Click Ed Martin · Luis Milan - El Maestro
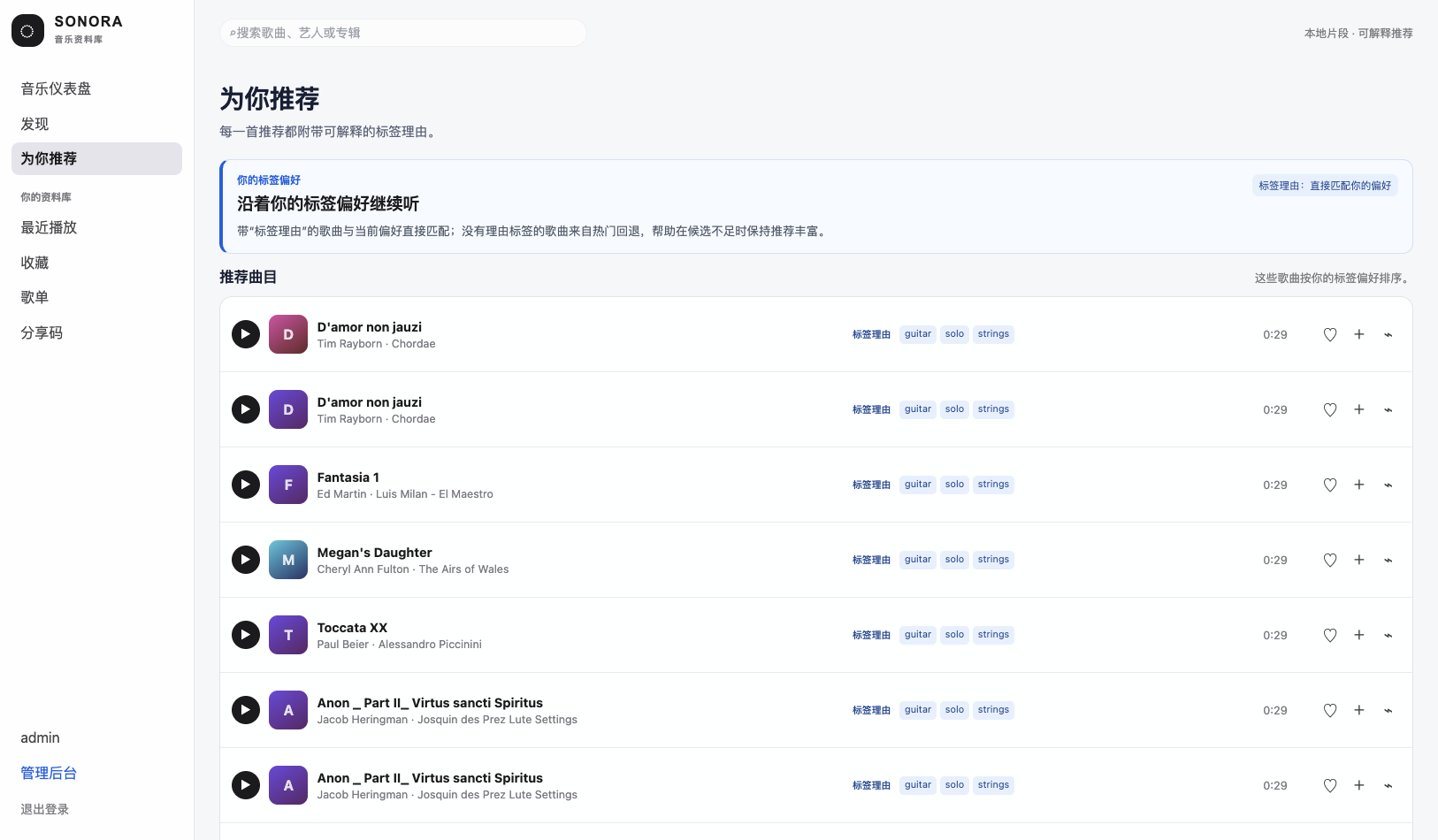The image size is (1438, 840). pos(405,494)
